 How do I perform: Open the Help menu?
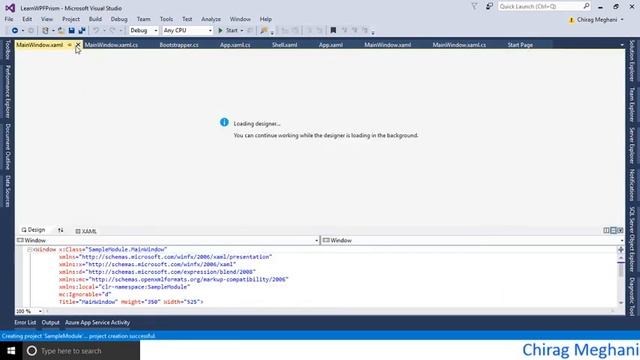(266, 19)
